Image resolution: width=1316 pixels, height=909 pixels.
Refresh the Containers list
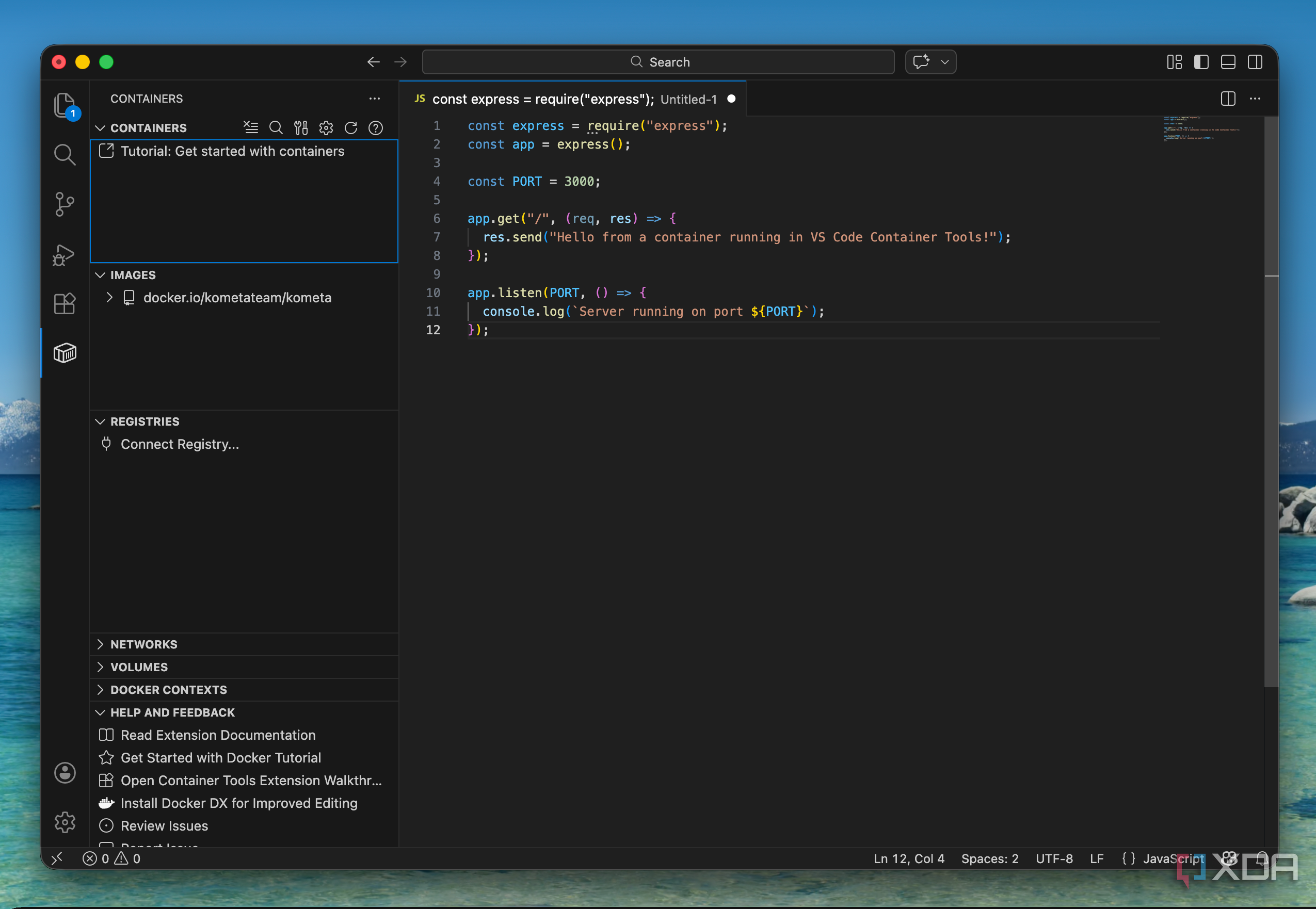point(351,127)
